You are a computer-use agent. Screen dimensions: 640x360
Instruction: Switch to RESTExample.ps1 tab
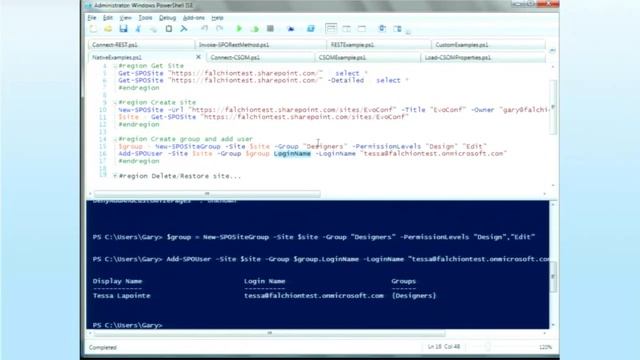[378, 45]
